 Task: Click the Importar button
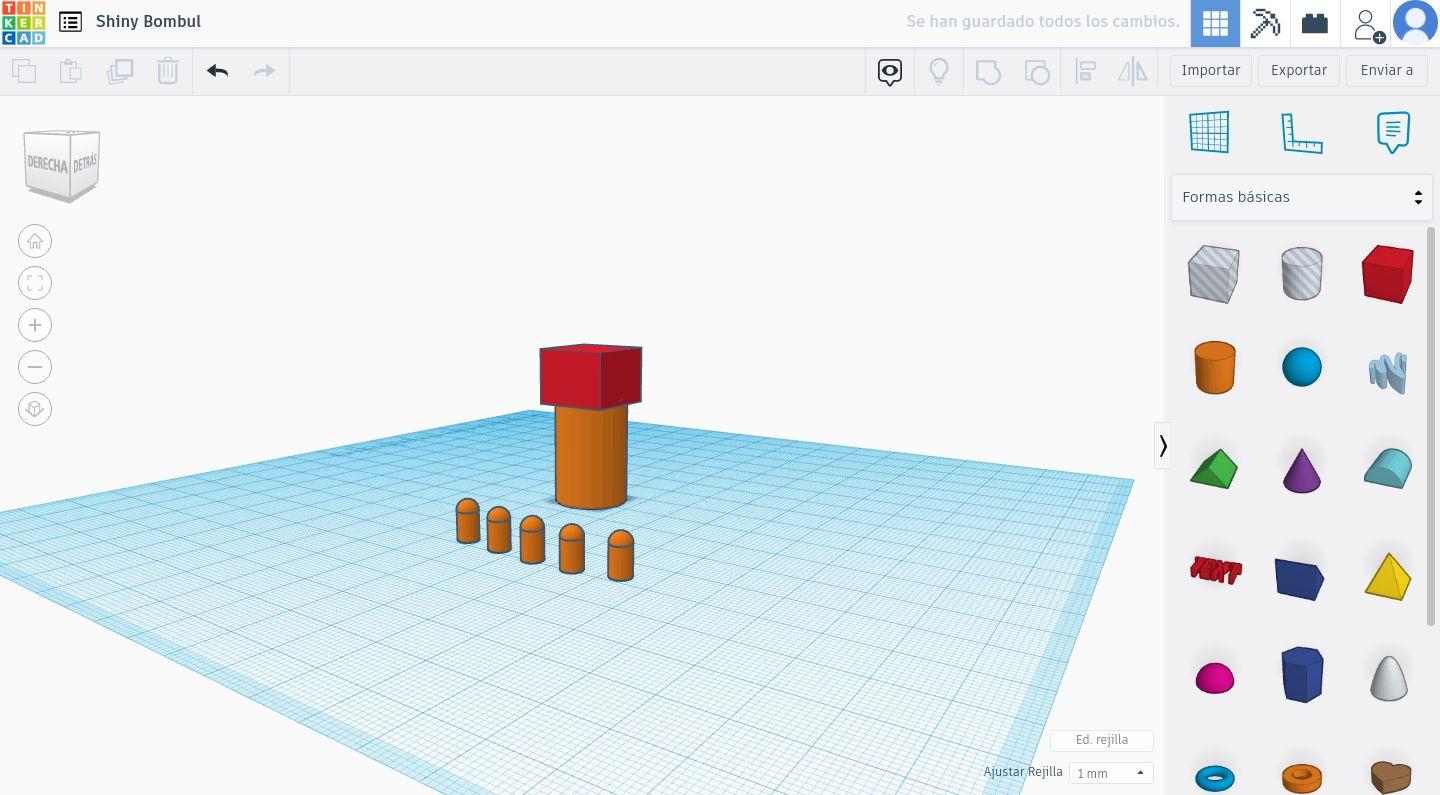(x=1211, y=70)
